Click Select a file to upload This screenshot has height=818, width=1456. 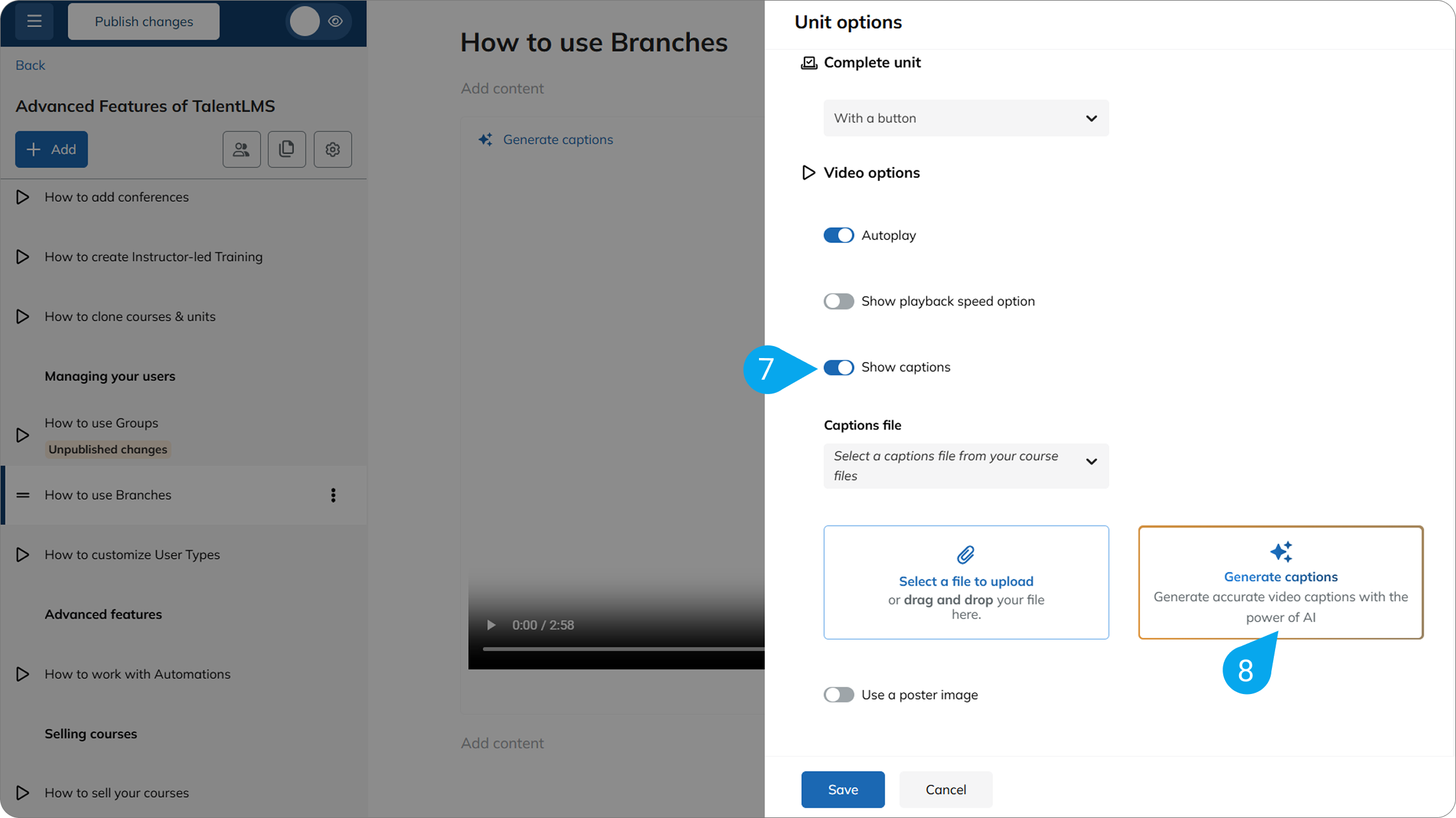966,581
